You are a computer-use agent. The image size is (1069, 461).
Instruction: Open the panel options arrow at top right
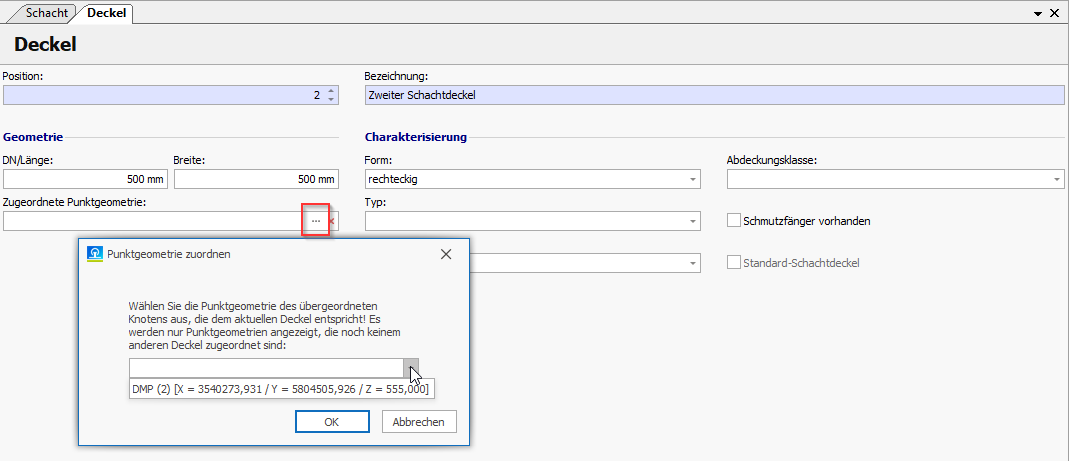tap(1039, 14)
